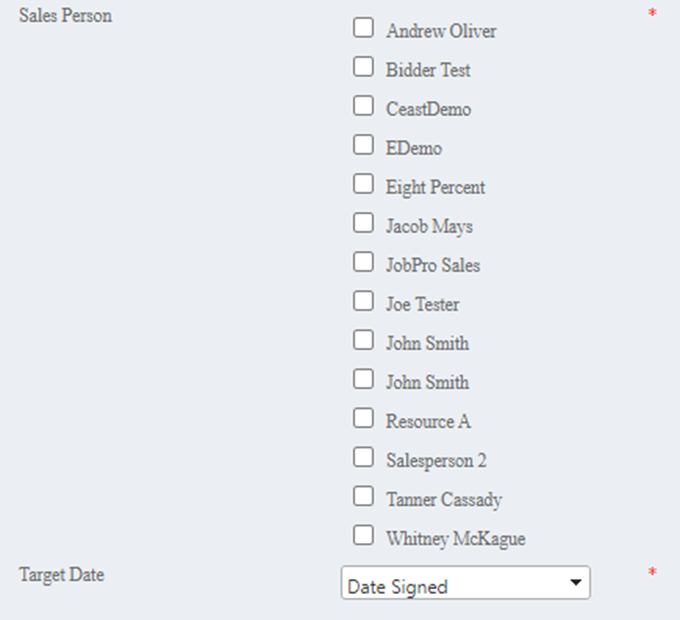Check the Joe Tester checkbox

click(363, 301)
